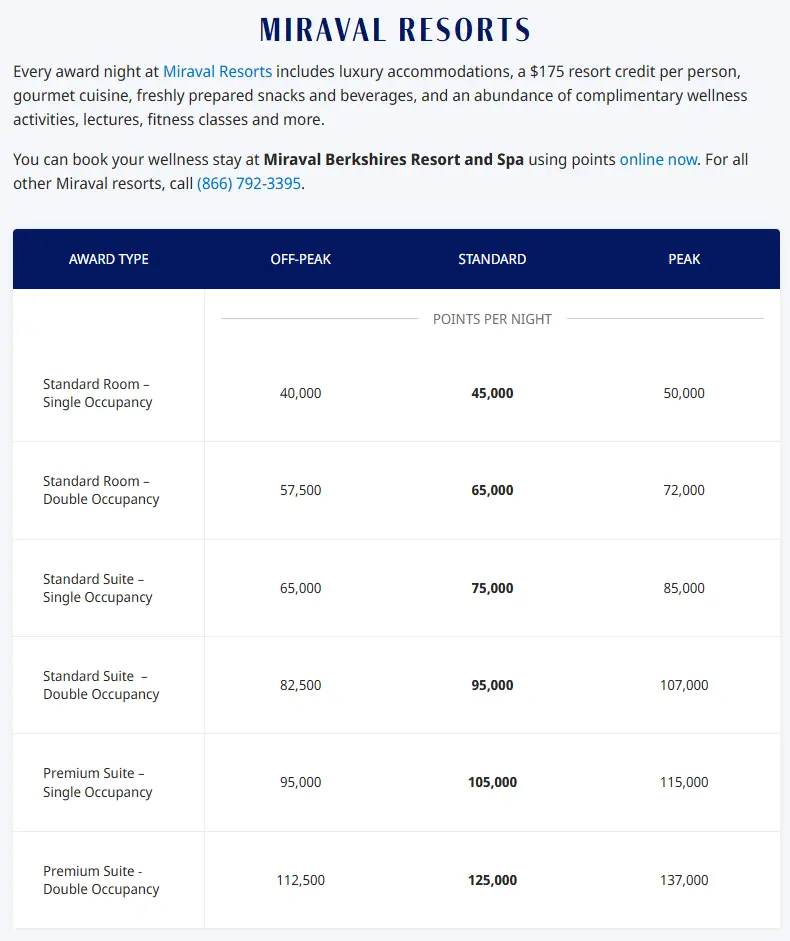Click the STANDARD column header

(492, 259)
